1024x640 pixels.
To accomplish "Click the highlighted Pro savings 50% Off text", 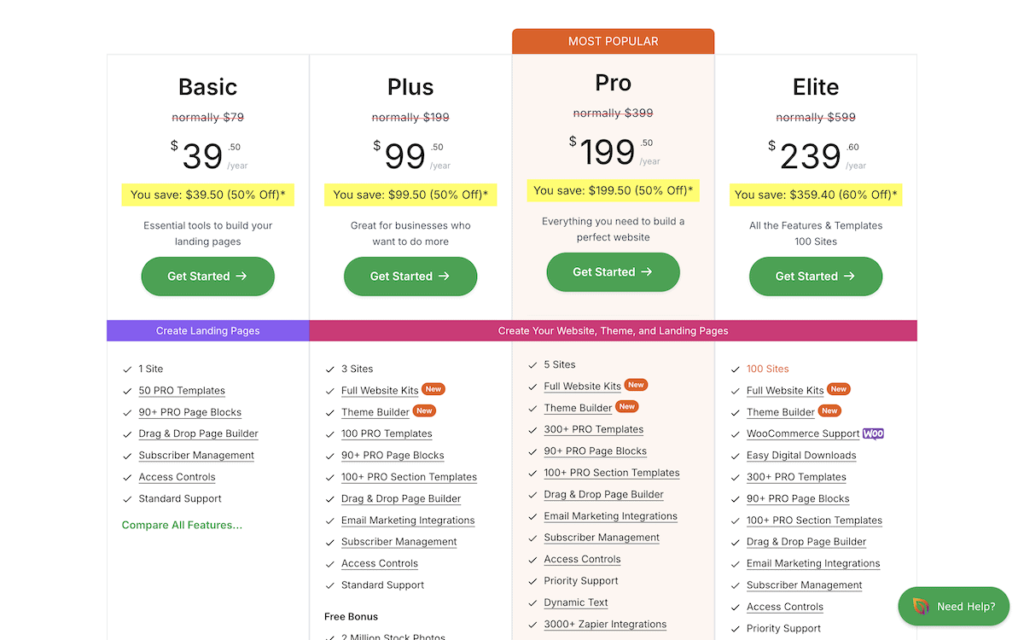I will [613, 190].
